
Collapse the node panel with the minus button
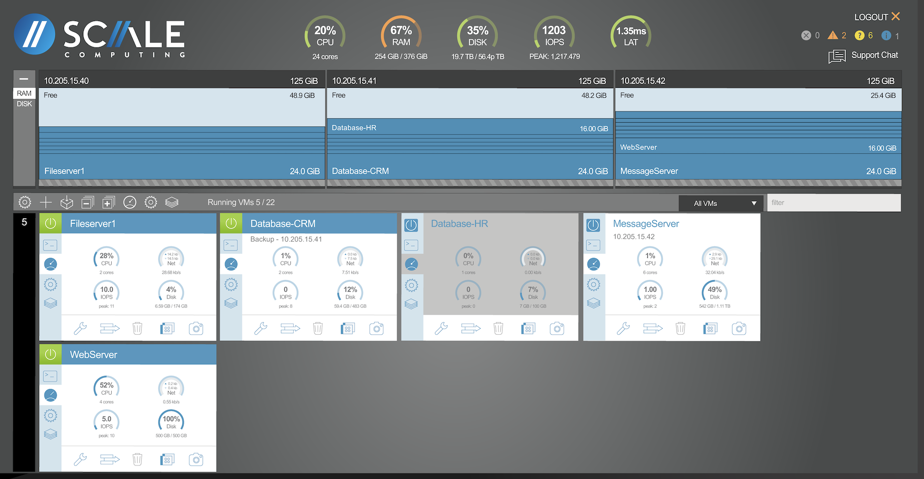pyautogui.click(x=24, y=79)
